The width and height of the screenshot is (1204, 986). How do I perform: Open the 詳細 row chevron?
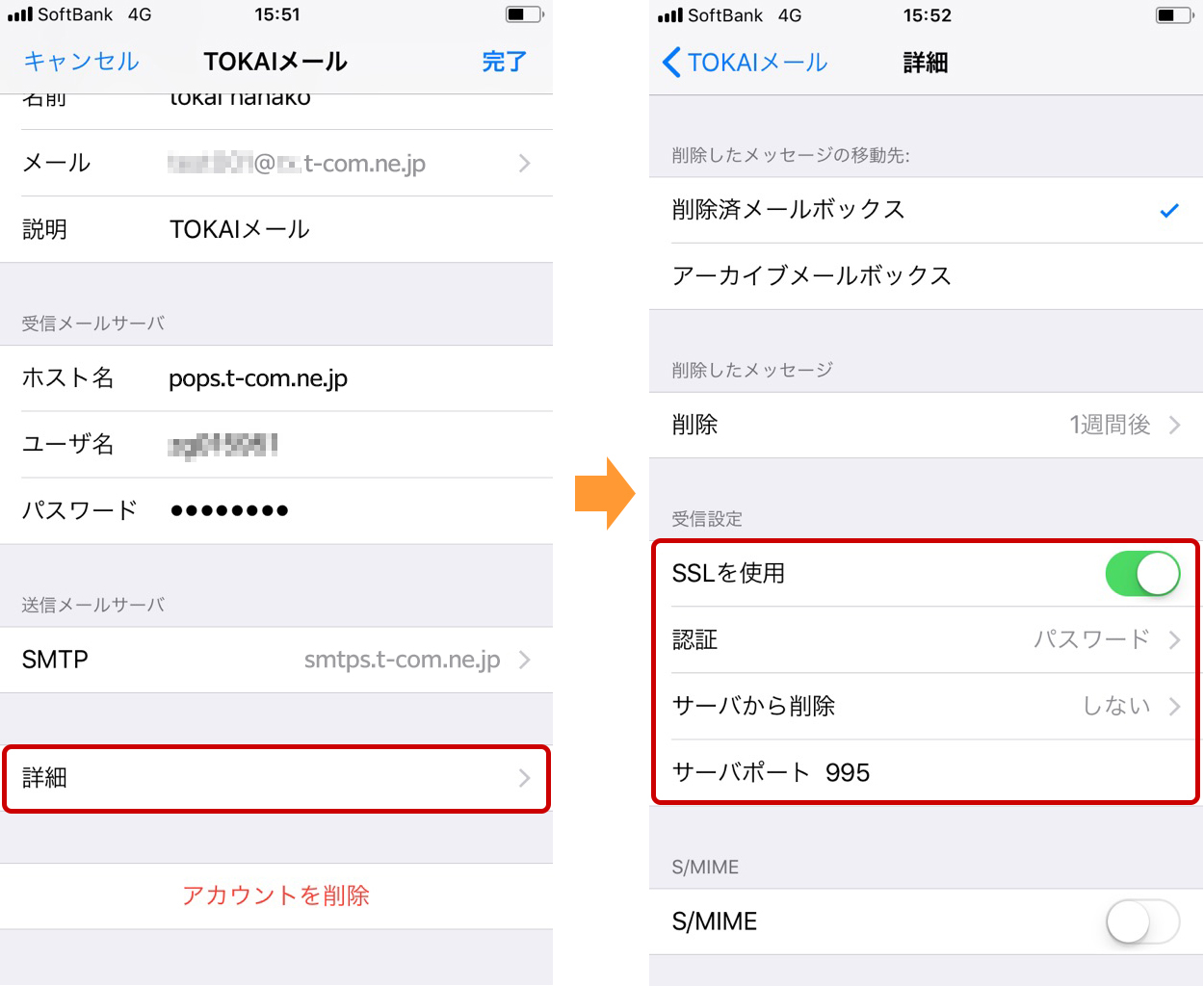click(524, 778)
